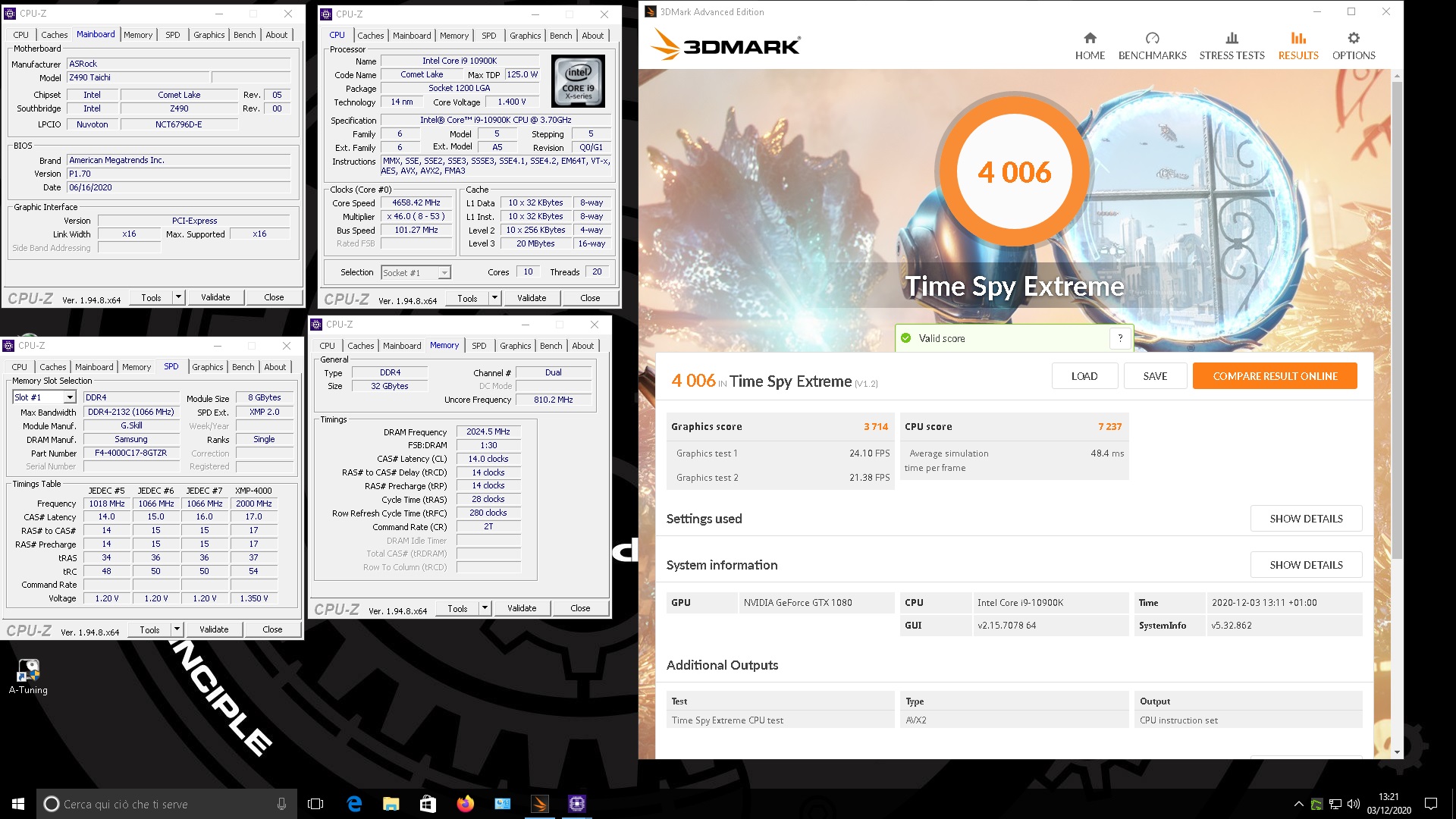
Task: Click the Z490 Taichi model field
Action: pos(138,77)
